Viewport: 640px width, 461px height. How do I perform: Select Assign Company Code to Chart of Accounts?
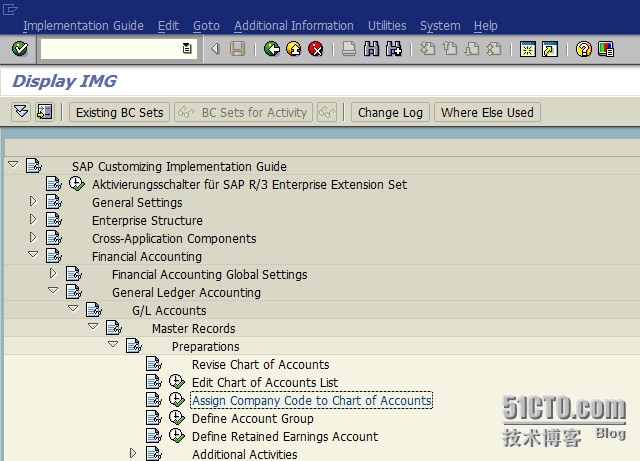(312, 400)
